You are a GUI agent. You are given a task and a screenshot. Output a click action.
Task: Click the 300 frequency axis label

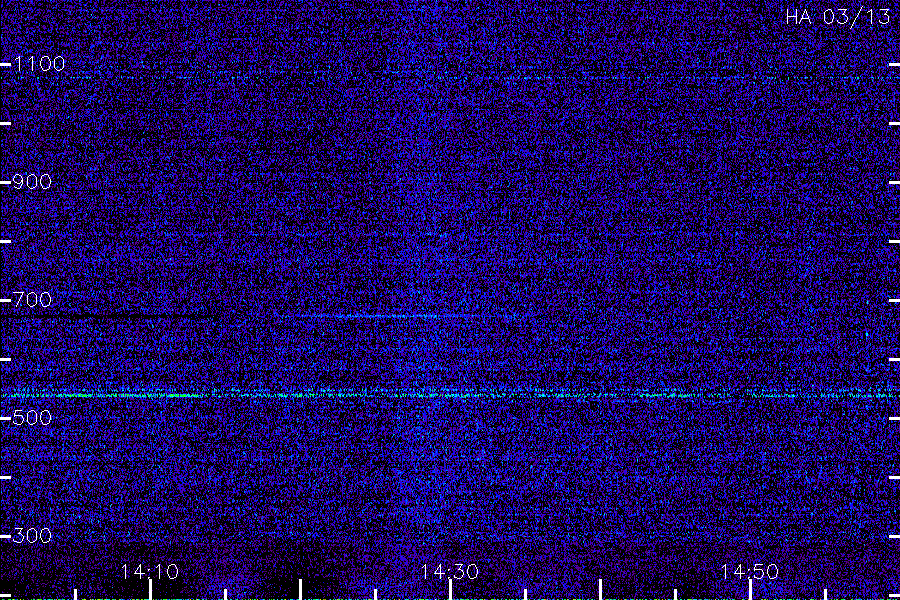point(32,536)
